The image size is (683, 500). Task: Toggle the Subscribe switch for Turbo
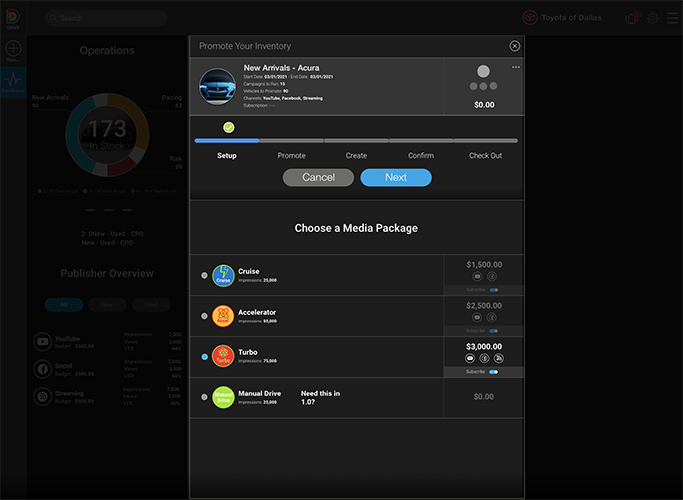(493, 371)
